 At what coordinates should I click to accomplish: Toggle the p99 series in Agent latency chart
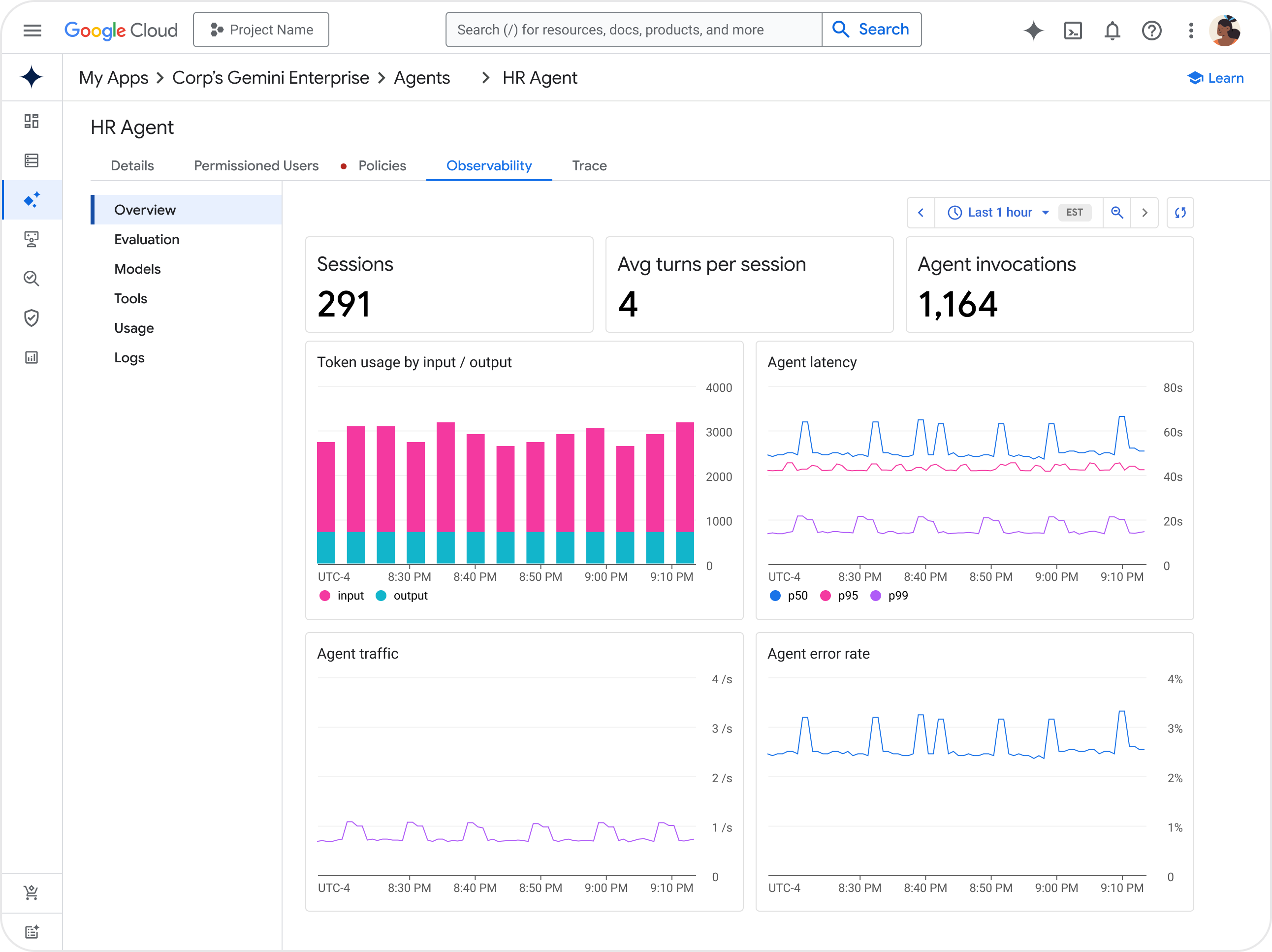(x=890, y=596)
